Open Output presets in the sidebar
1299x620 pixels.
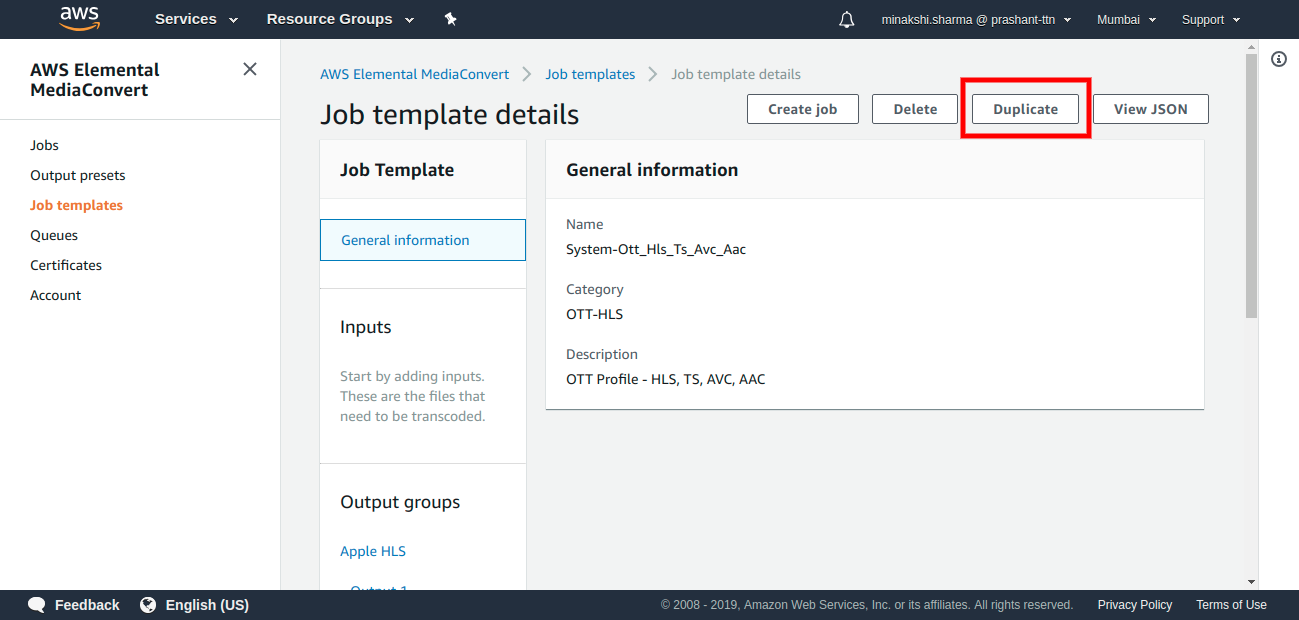coord(78,175)
